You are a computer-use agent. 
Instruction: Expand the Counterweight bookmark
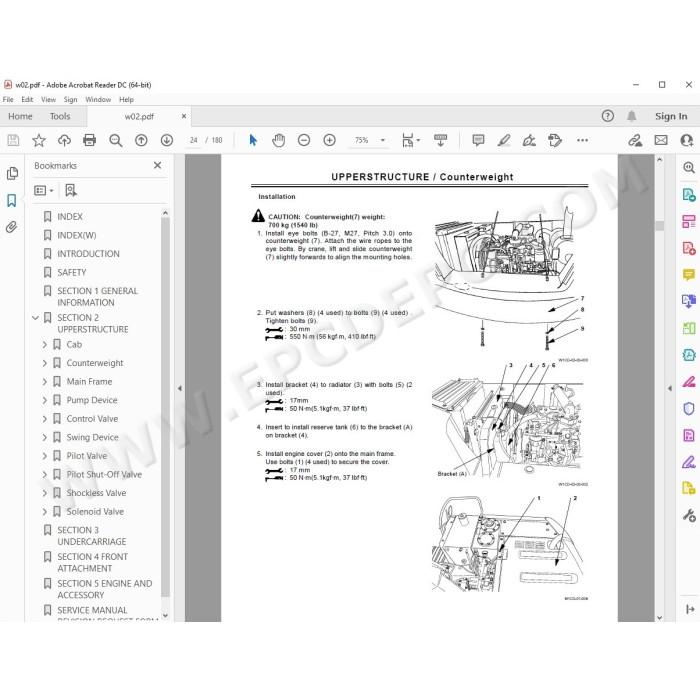pos(45,363)
